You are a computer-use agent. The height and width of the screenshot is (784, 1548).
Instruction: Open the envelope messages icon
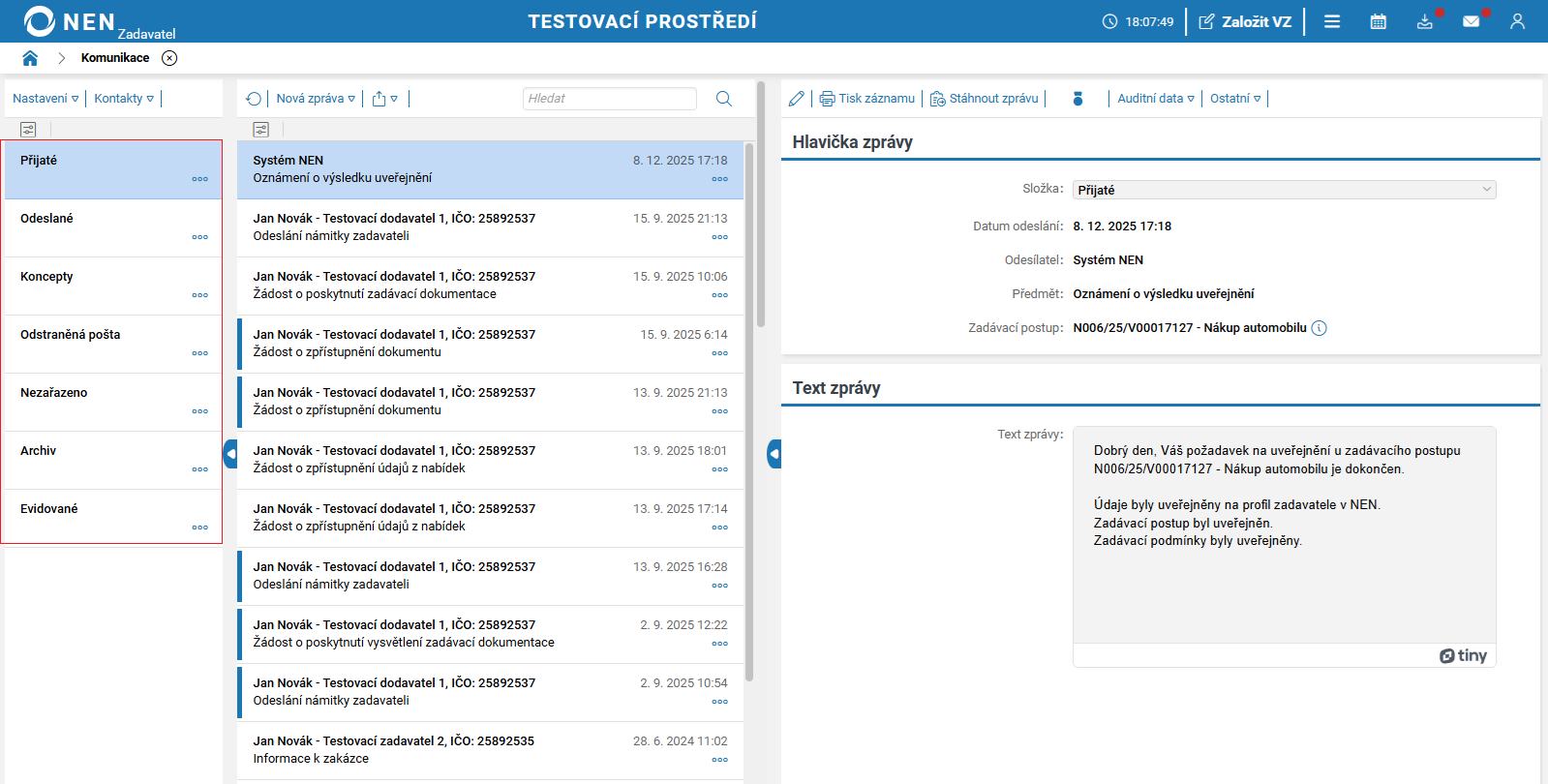point(1471,21)
